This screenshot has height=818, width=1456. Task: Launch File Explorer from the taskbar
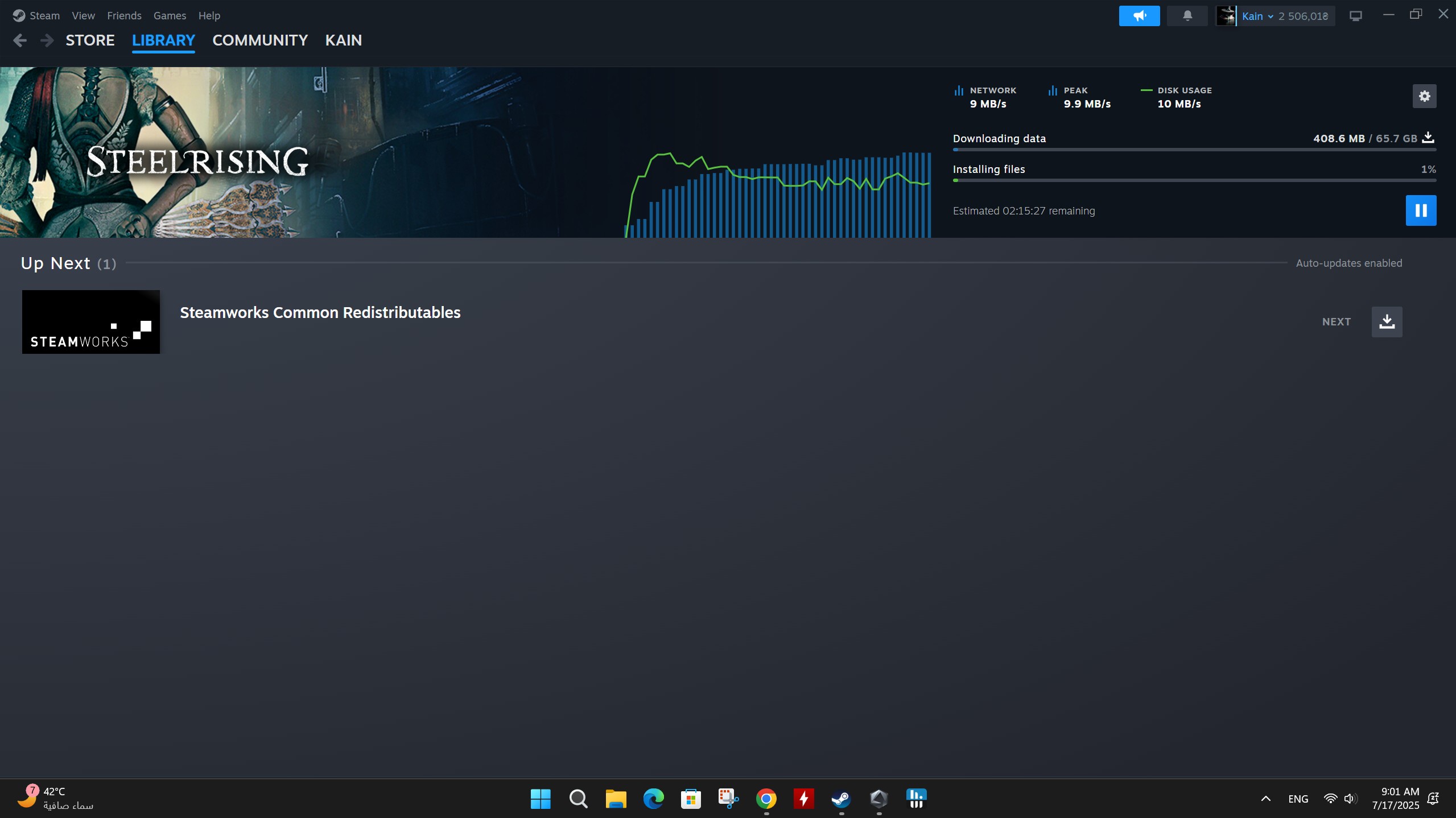click(x=616, y=799)
